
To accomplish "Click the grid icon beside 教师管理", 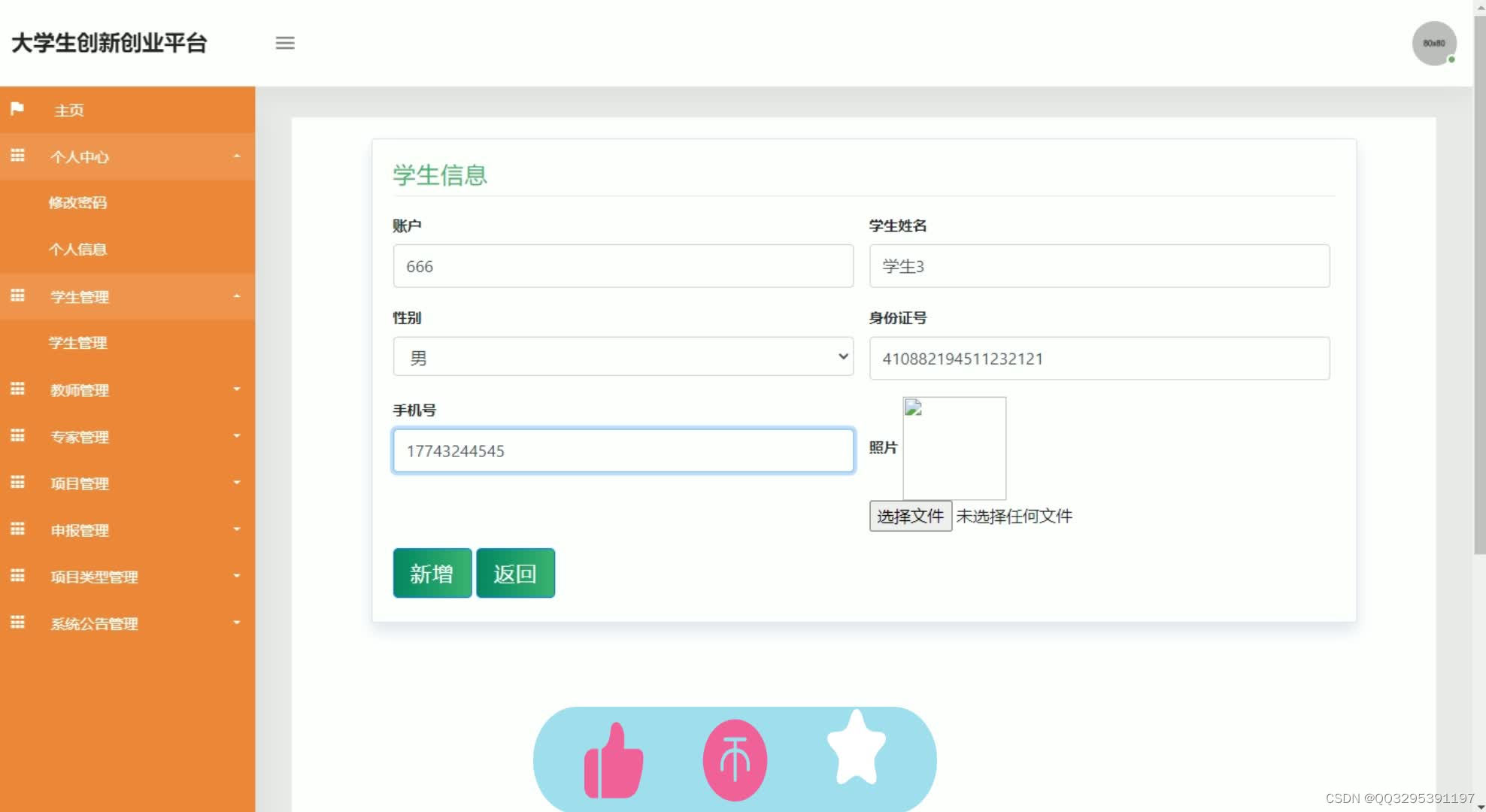I will pos(17,389).
